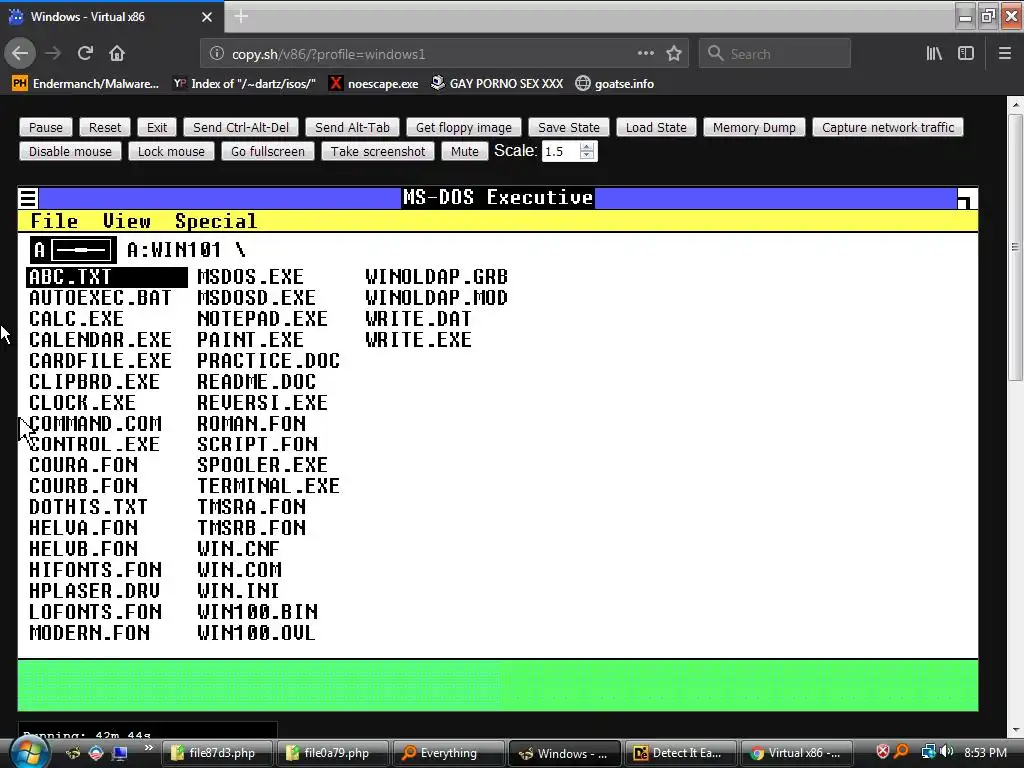Click Take screenshot button

(x=378, y=152)
